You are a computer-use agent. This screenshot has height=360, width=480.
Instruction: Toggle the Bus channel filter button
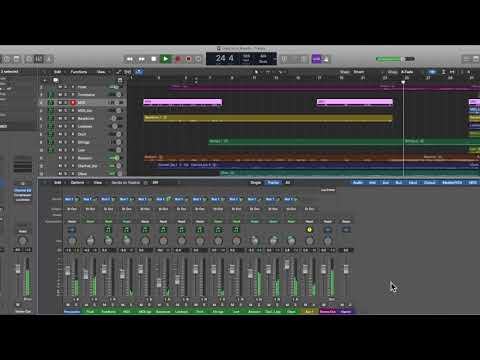pyautogui.click(x=399, y=183)
